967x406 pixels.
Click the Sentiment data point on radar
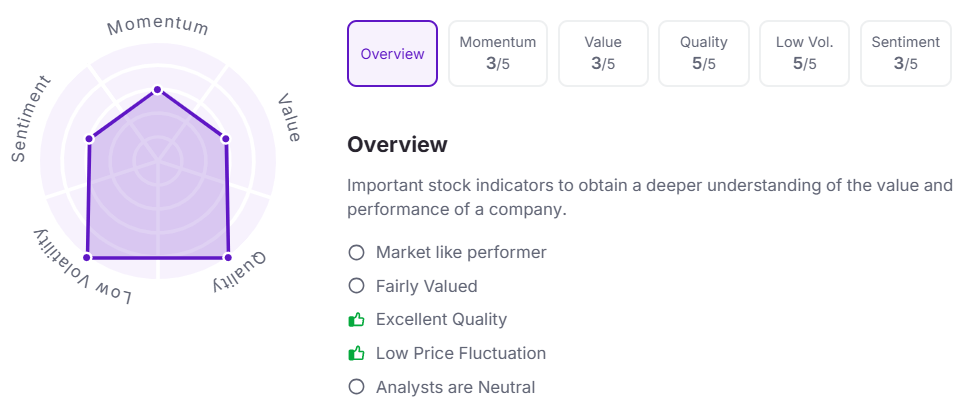(x=89, y=138)
